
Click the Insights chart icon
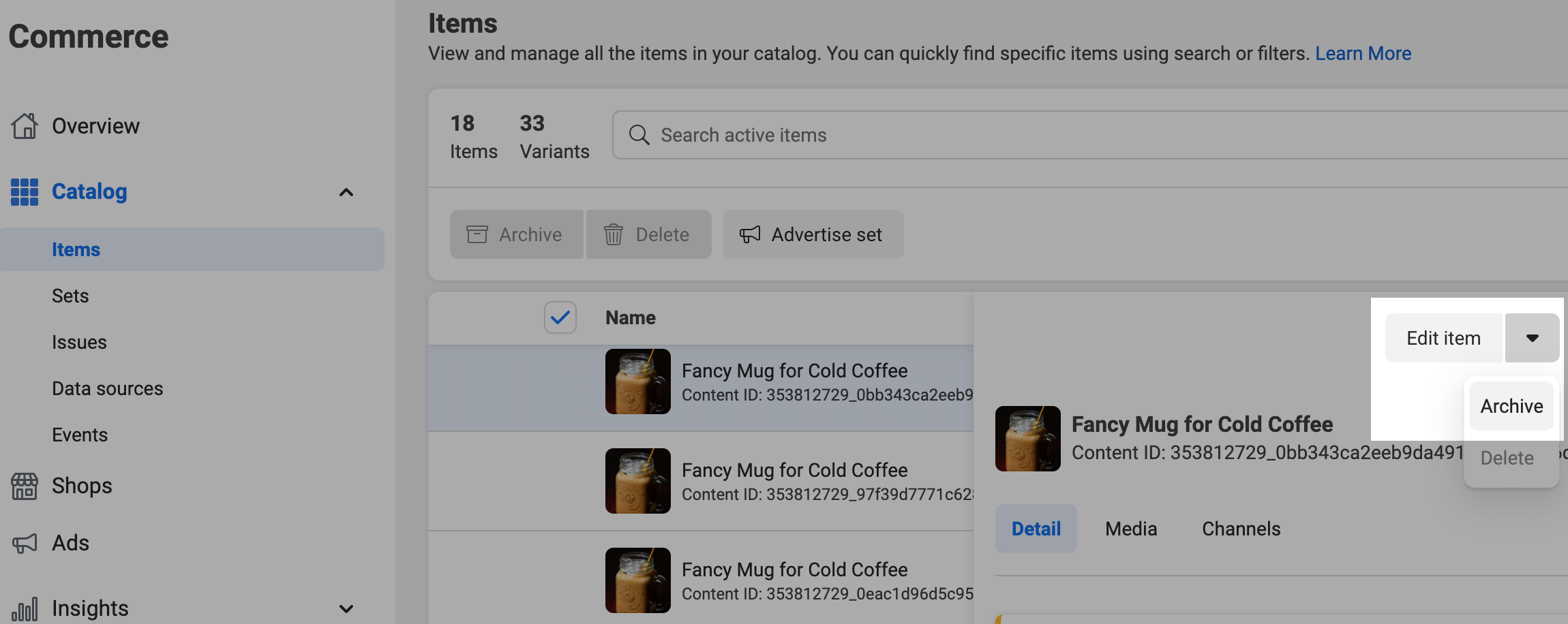(25, 608)
